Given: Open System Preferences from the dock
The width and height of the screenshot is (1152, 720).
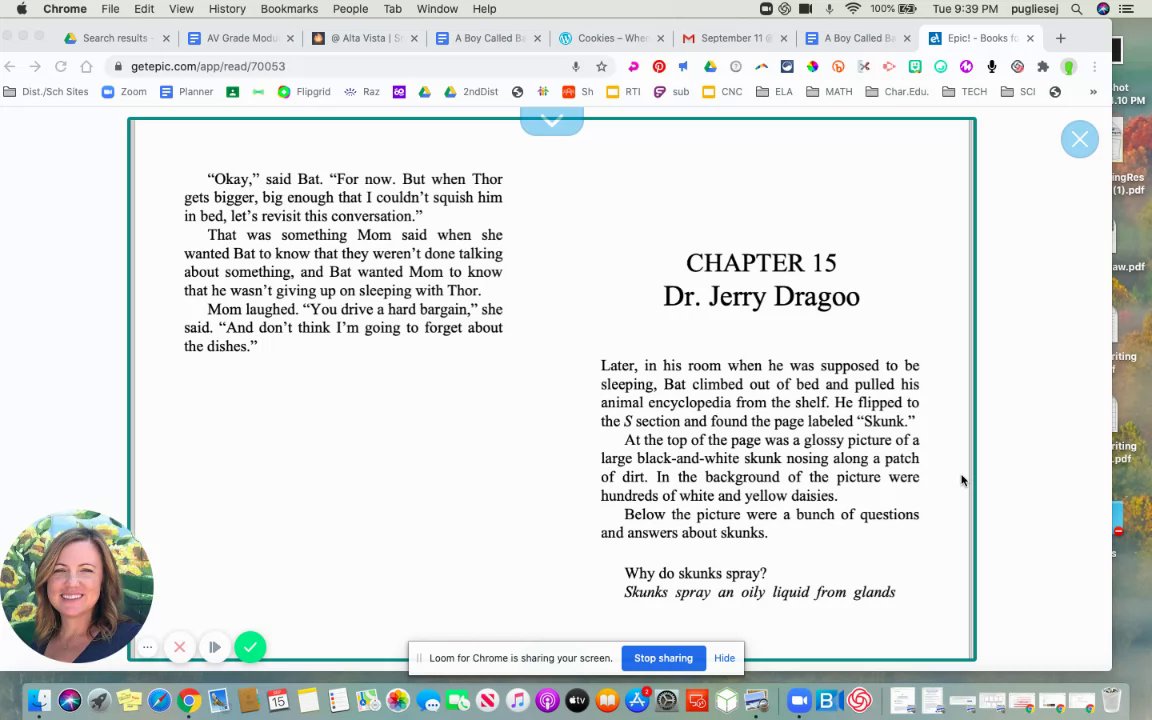Looking at the screenshot, I should [667, 700].
